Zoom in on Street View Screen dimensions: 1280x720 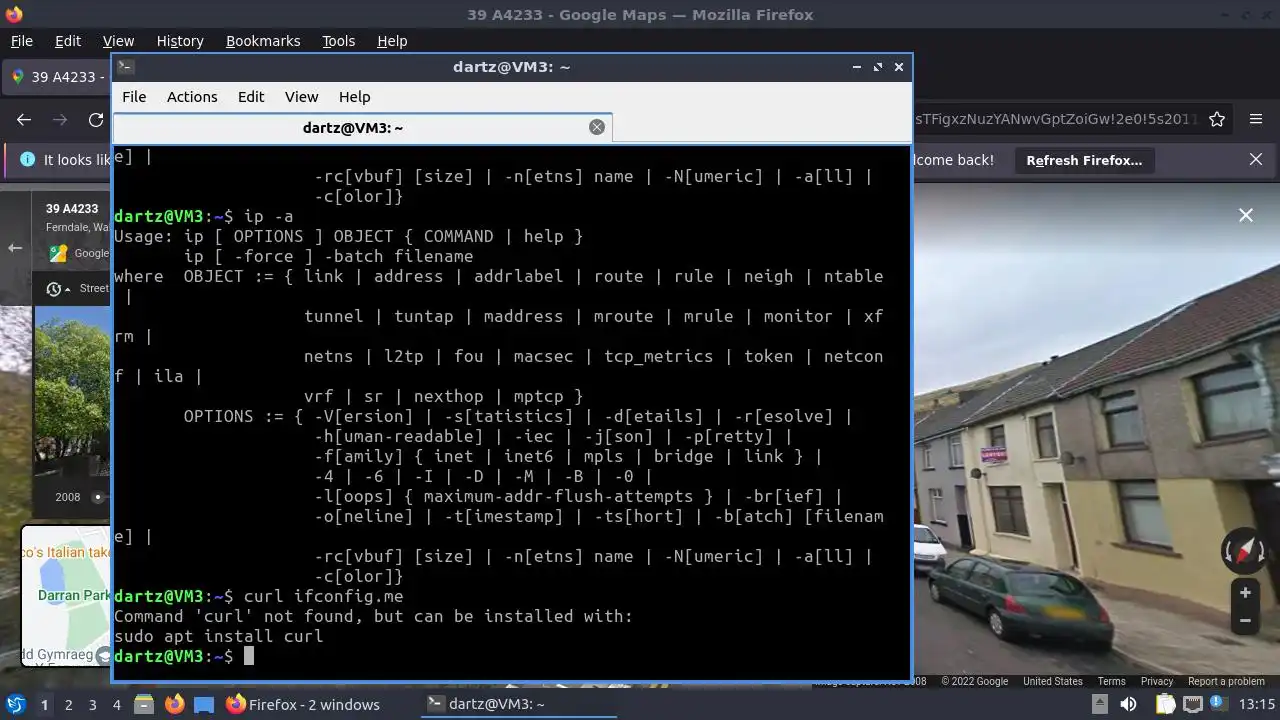click(1245, 593)
